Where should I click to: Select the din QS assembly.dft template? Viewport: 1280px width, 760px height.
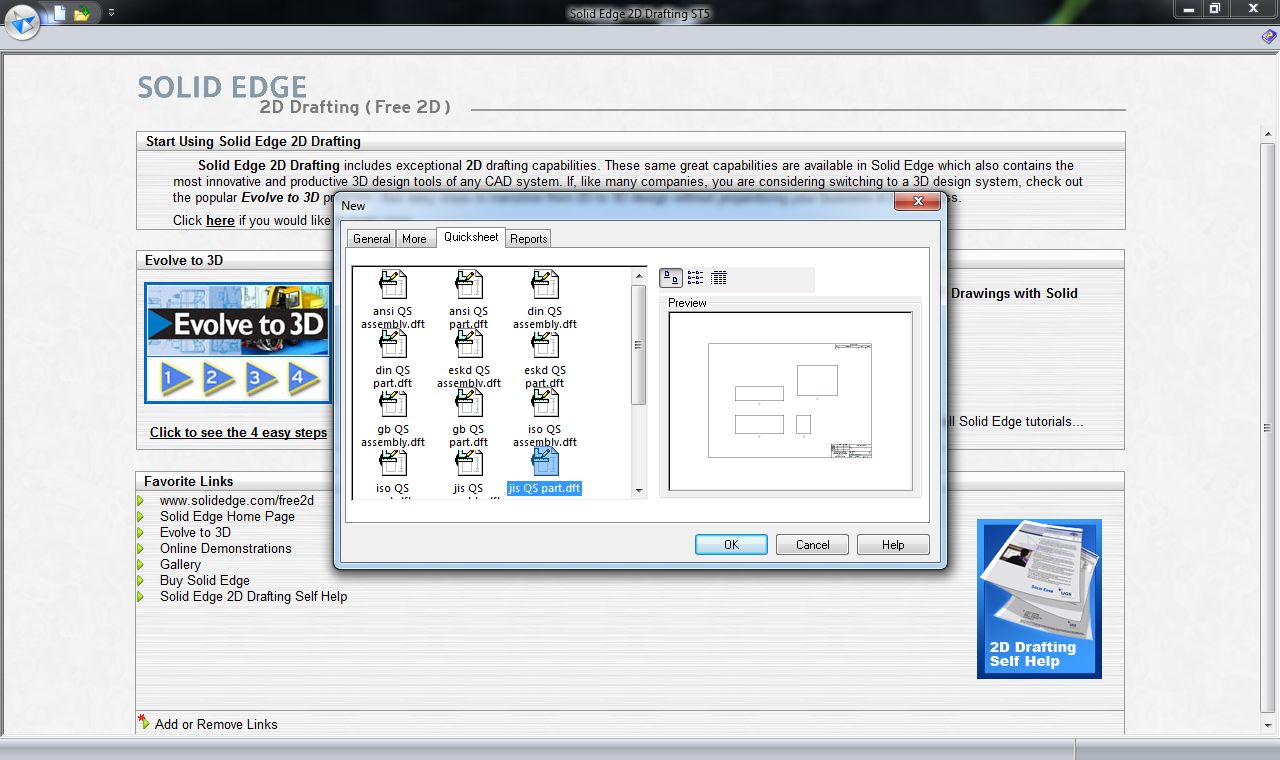545,299
